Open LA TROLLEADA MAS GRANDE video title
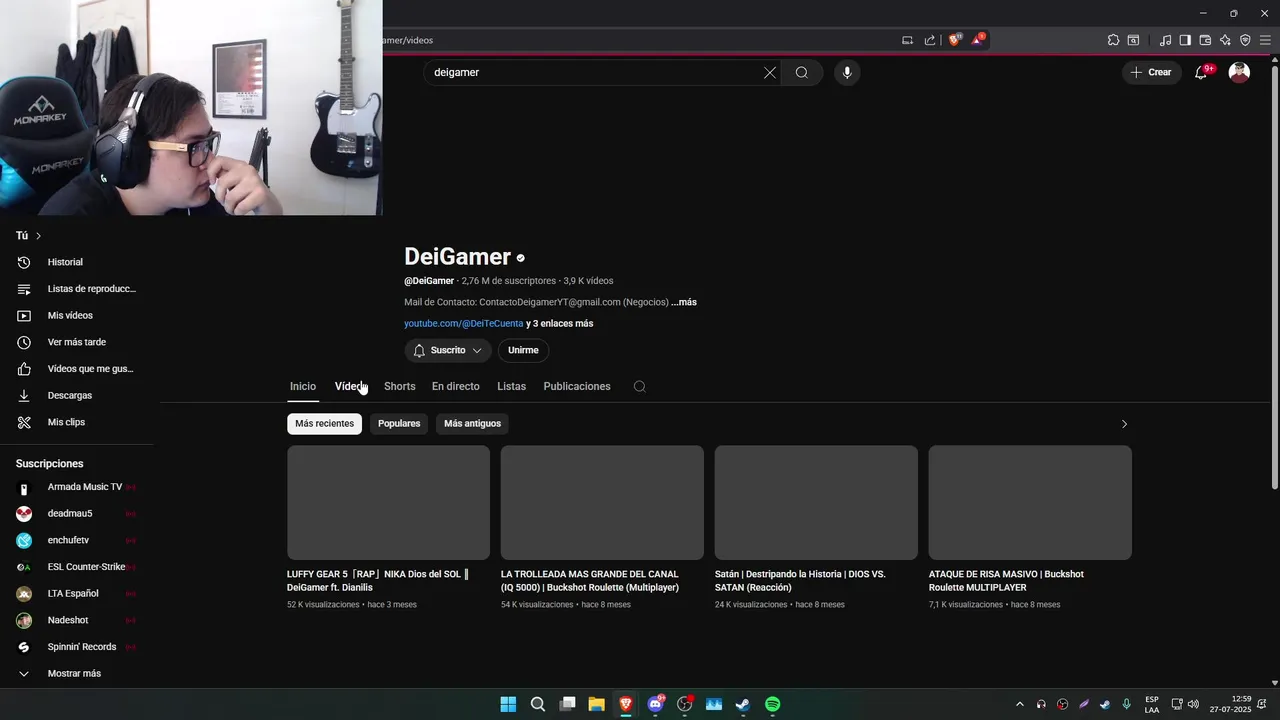The image size is (1280, 720). coord(590,581)
